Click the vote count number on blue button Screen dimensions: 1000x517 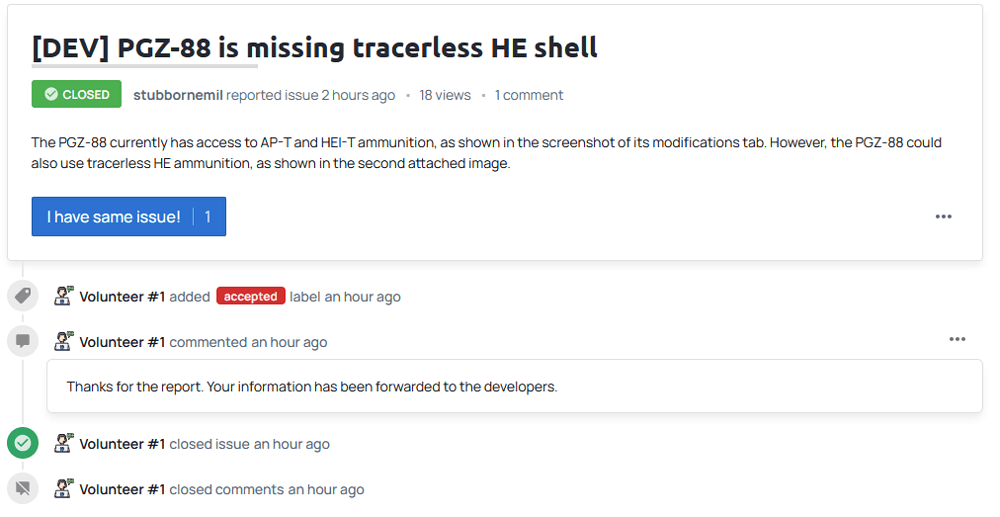[208, 217]
